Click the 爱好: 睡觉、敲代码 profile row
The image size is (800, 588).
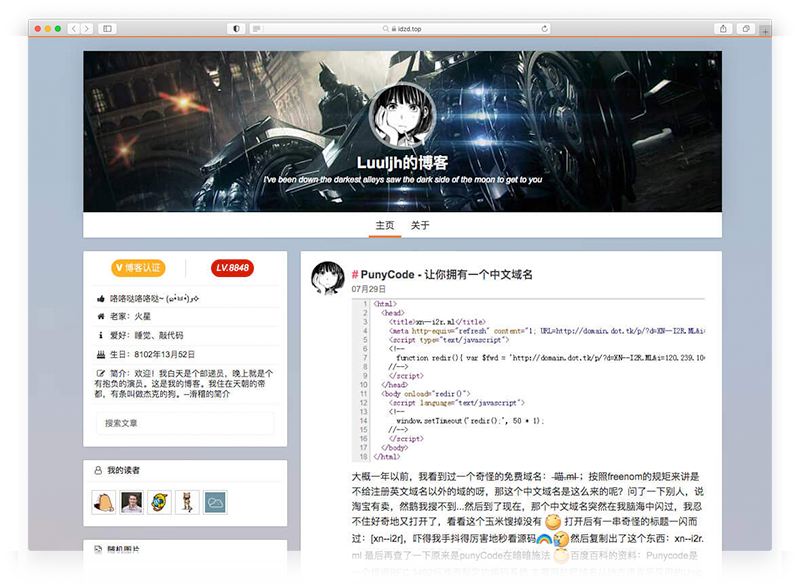(186, 335)
